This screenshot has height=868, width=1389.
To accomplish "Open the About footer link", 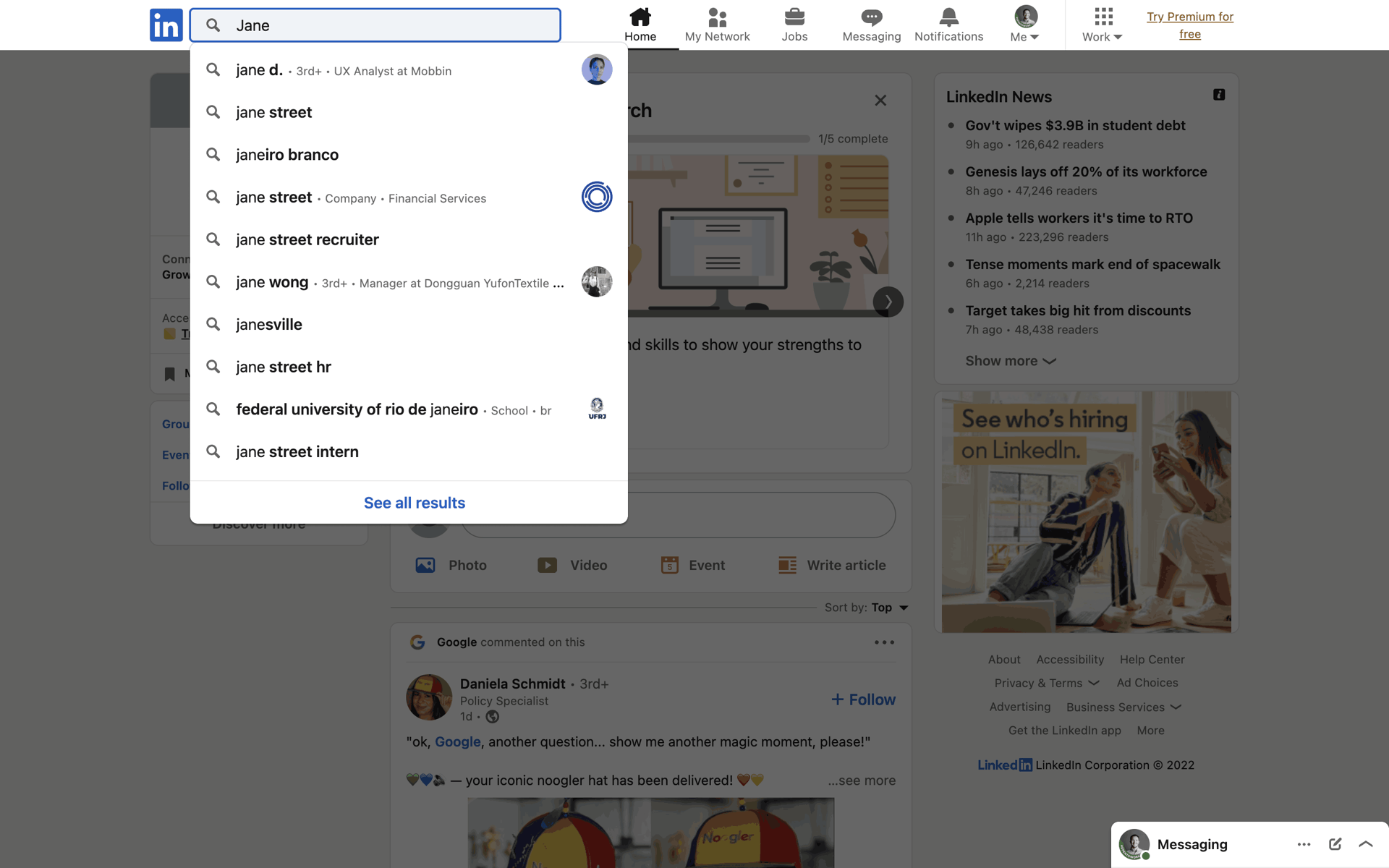I will 1004,660.
